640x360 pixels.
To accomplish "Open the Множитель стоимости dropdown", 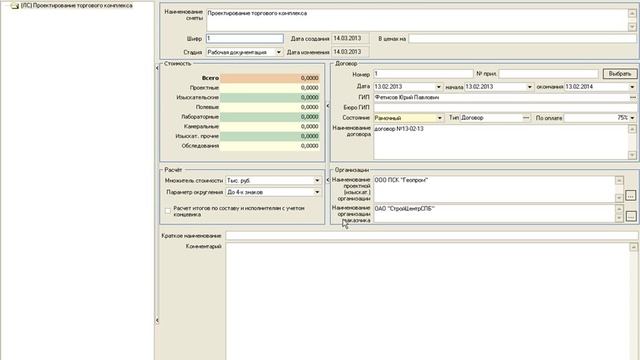I will pyautogui.click(x=317, y=180).
